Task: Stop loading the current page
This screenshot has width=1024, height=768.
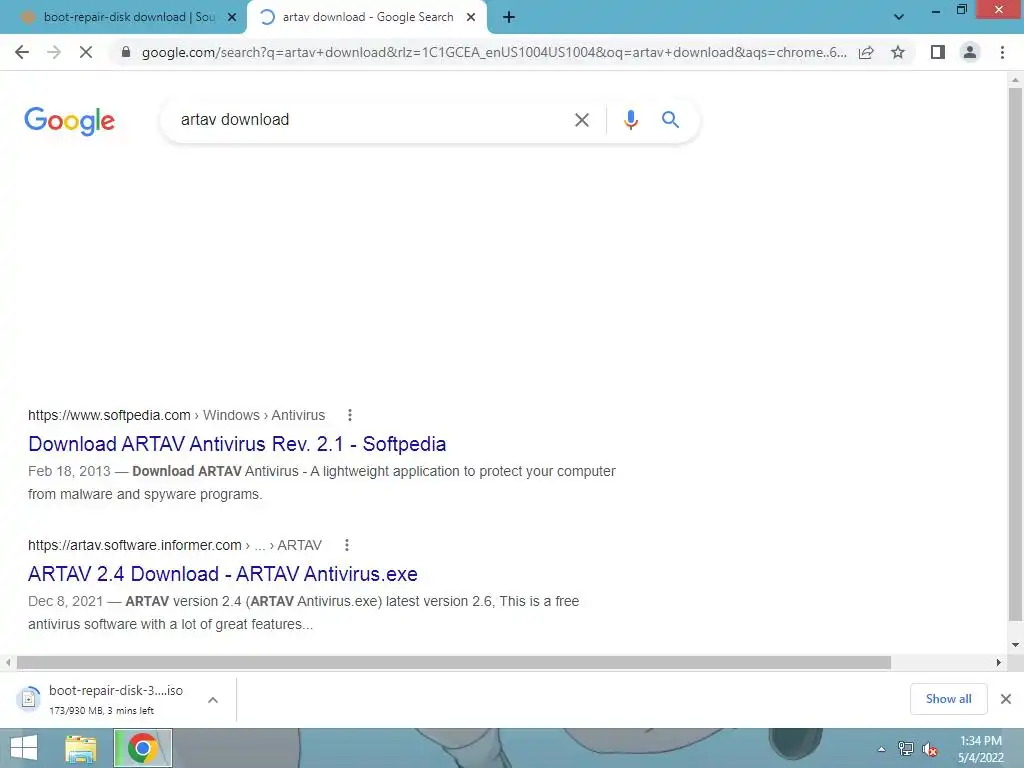Action: (86, 52)
